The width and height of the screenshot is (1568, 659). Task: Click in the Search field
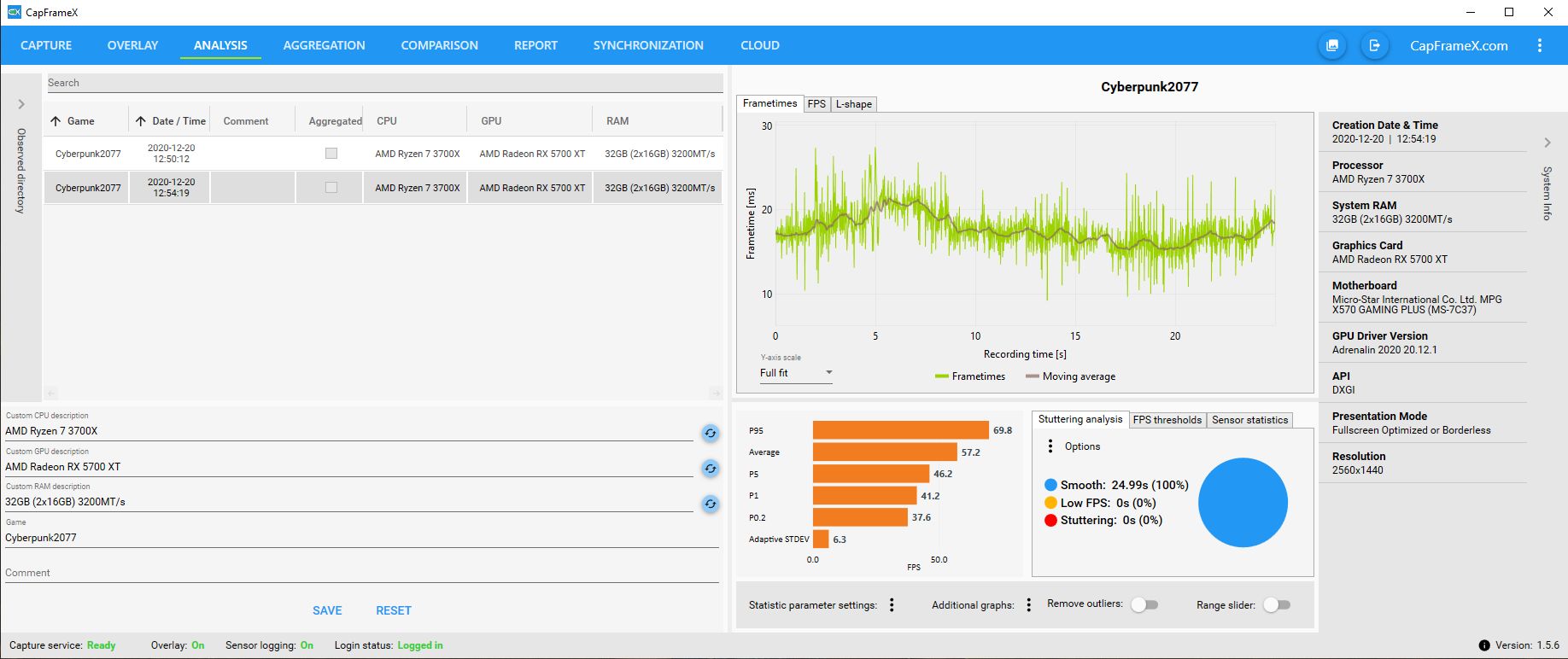click(383, 83)
